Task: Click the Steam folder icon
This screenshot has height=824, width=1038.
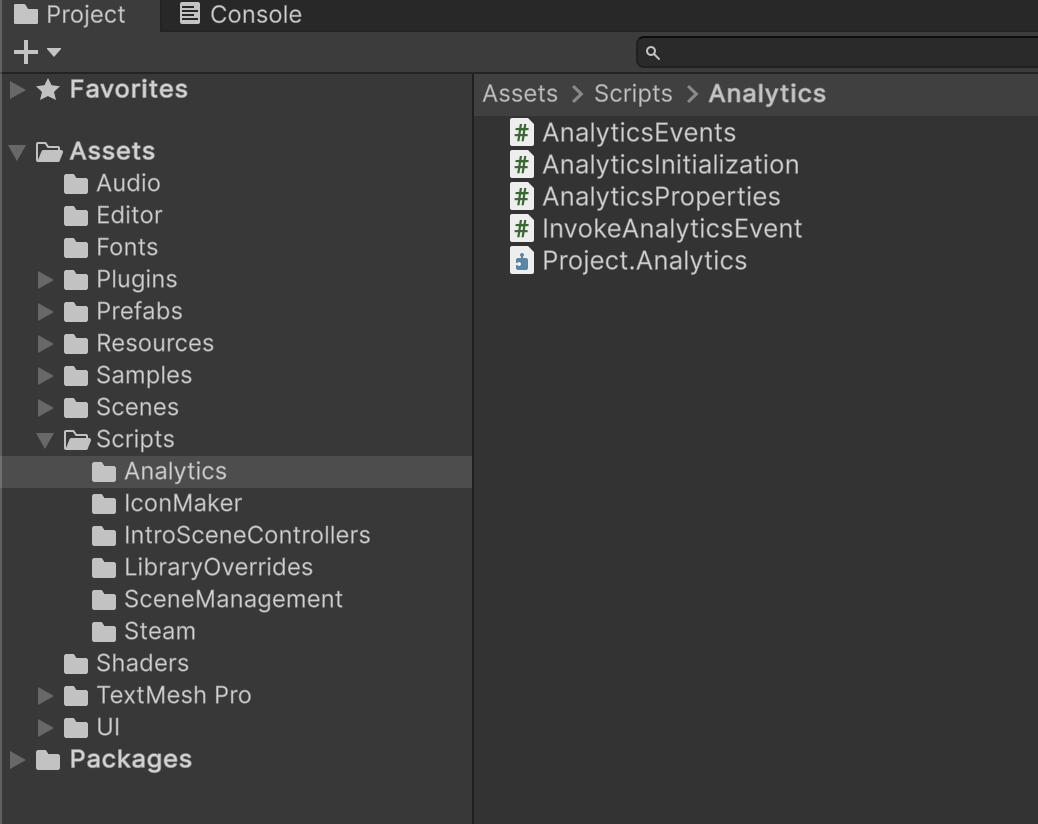Action: (x=104, y=631)
